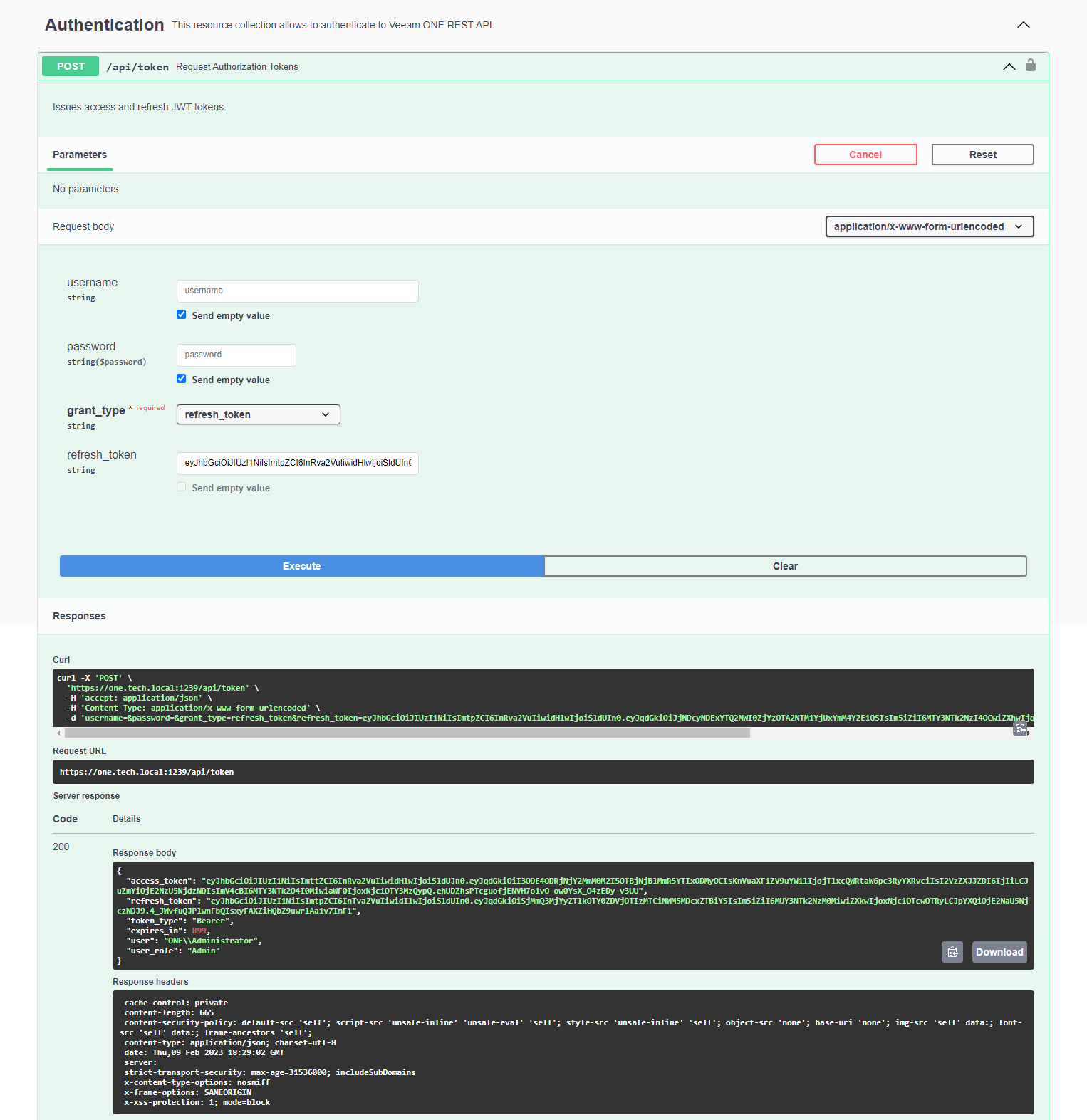Open the grant_type dropdown
The width and height of the screenshot is (1087, 1120).
click(x=258, y=414)
